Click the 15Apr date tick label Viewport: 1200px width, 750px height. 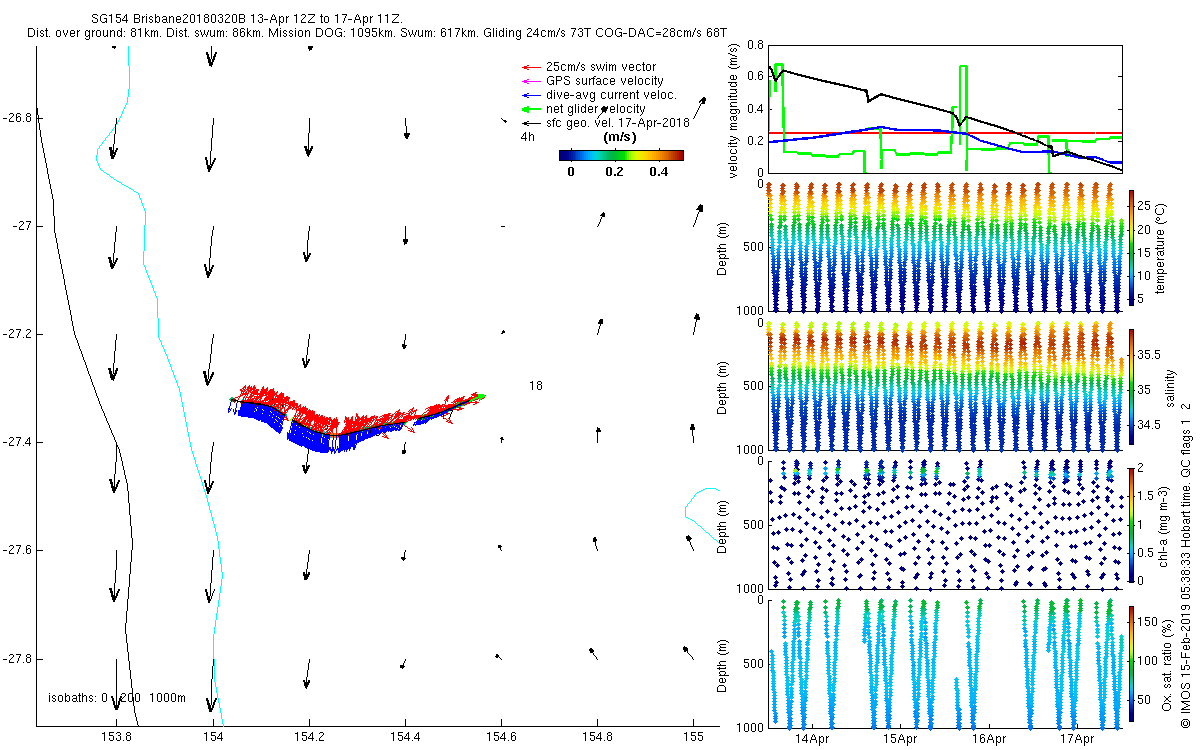point(900,739)
